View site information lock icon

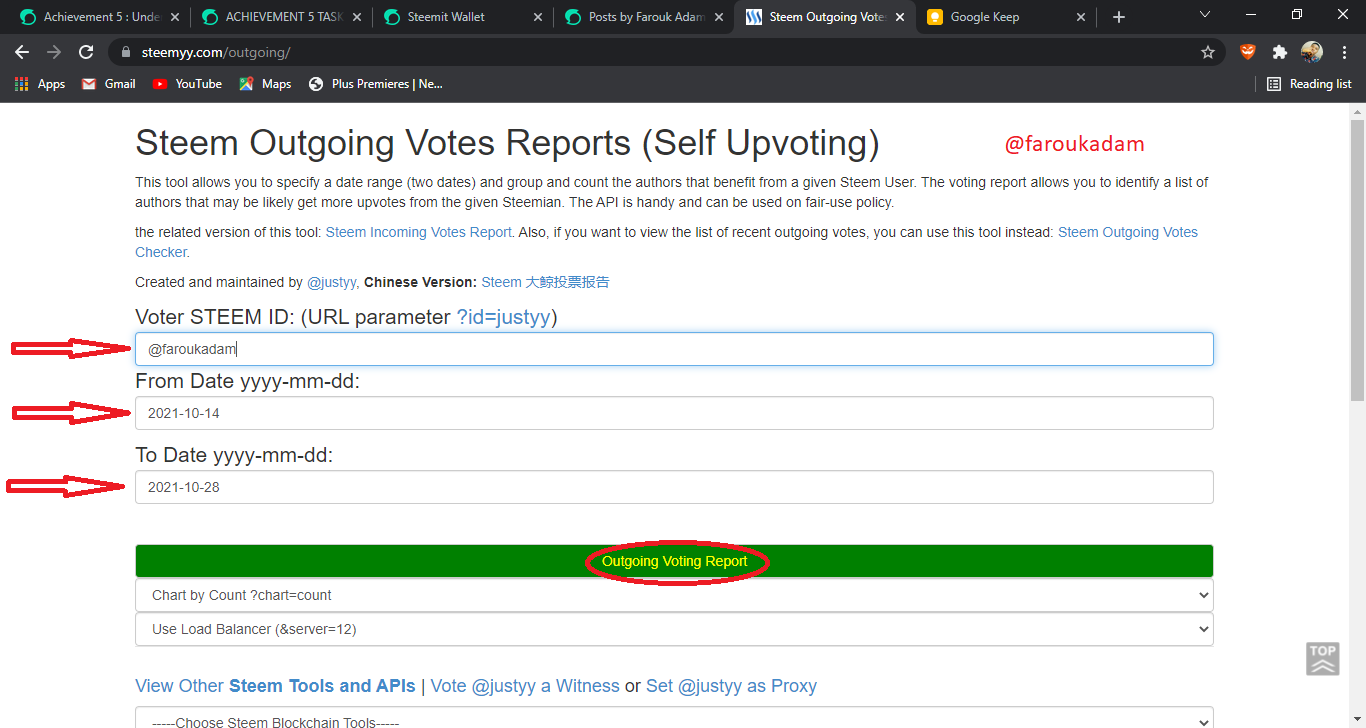pyautogui.click(x=125, y=52)
